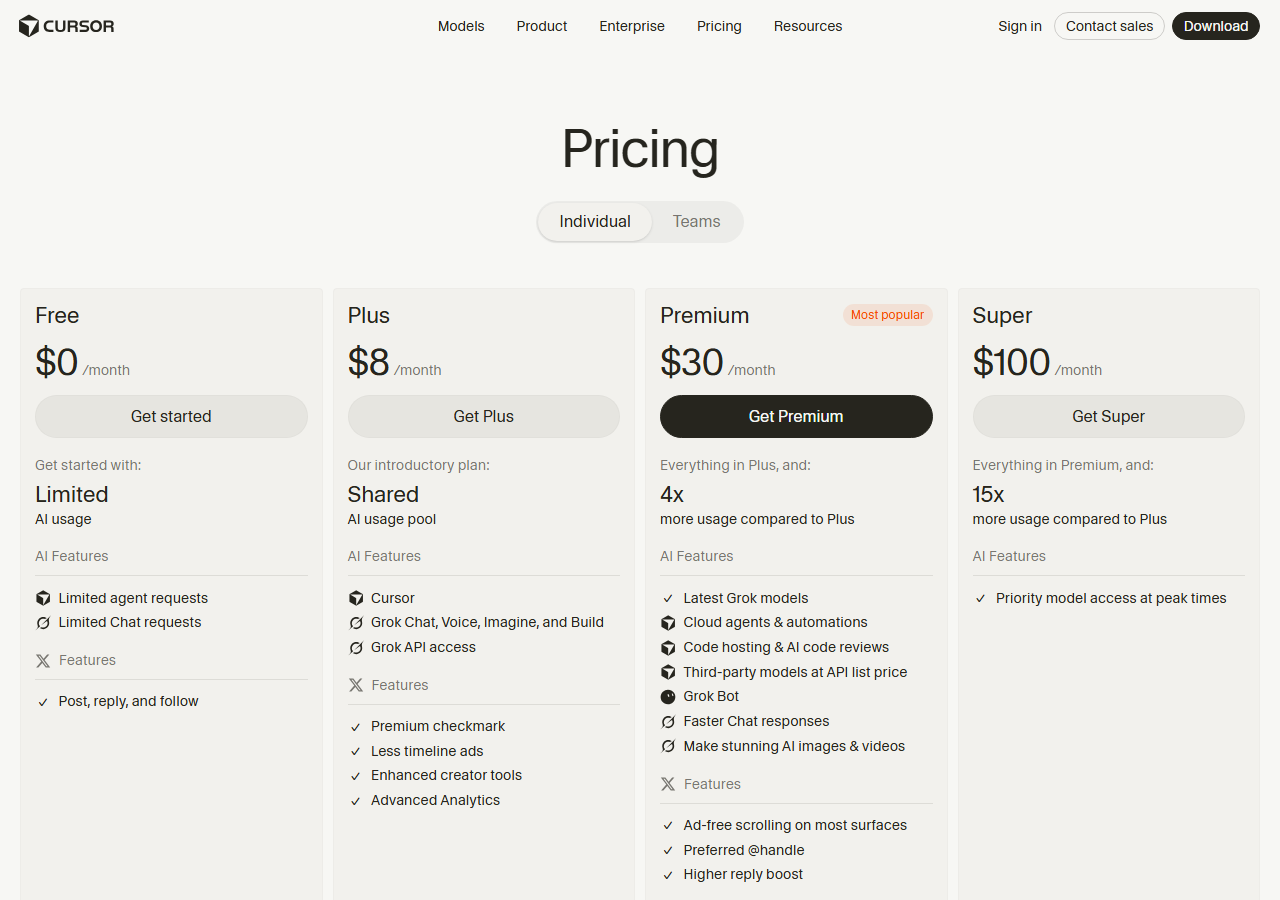Click the Cursor logo in the header
Screen dimensions: 1280x900
pos(67,26)
